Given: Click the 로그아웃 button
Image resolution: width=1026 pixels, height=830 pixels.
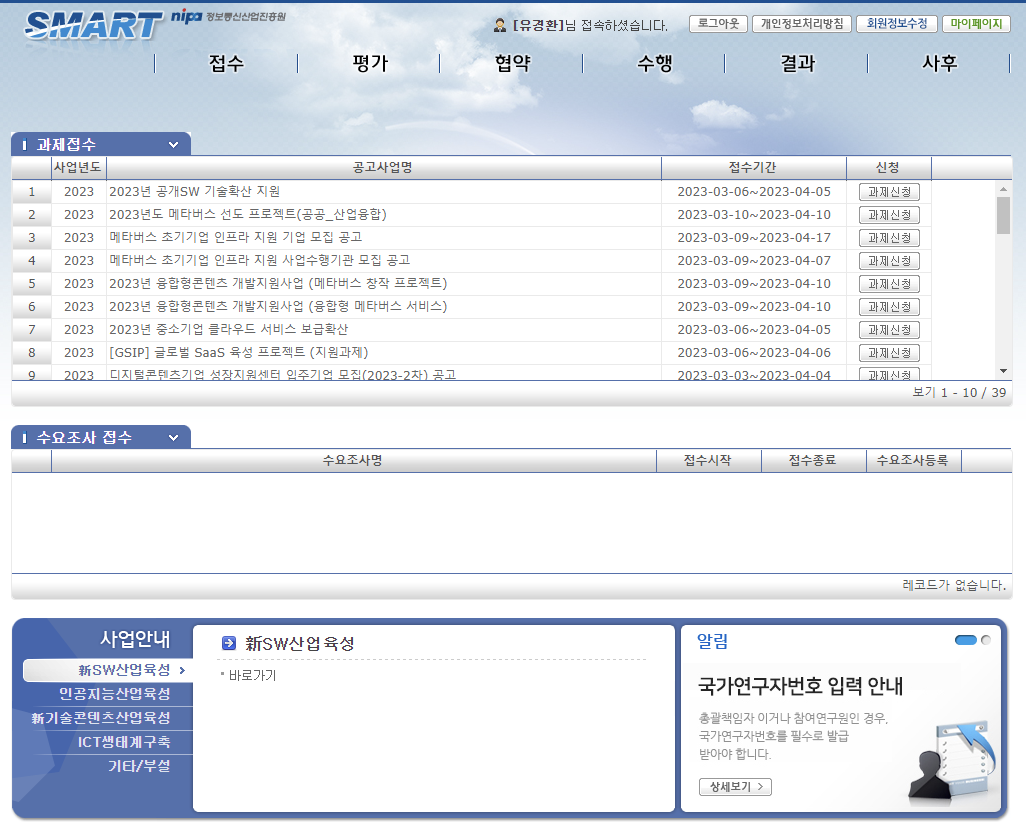Looking at the screenshot, I should (718, 24).
